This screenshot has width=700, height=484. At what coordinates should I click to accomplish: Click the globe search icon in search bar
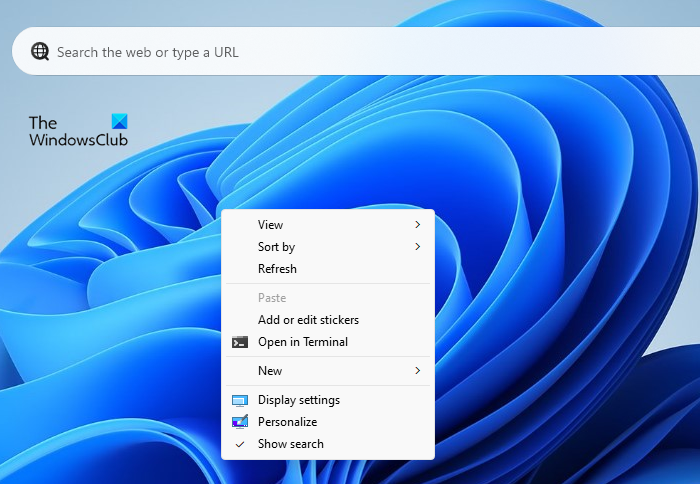click(40, 52)
